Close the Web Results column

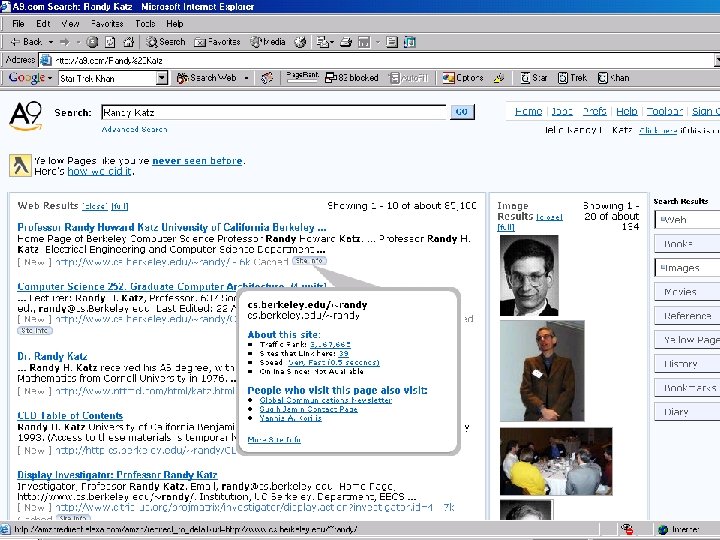95,206
